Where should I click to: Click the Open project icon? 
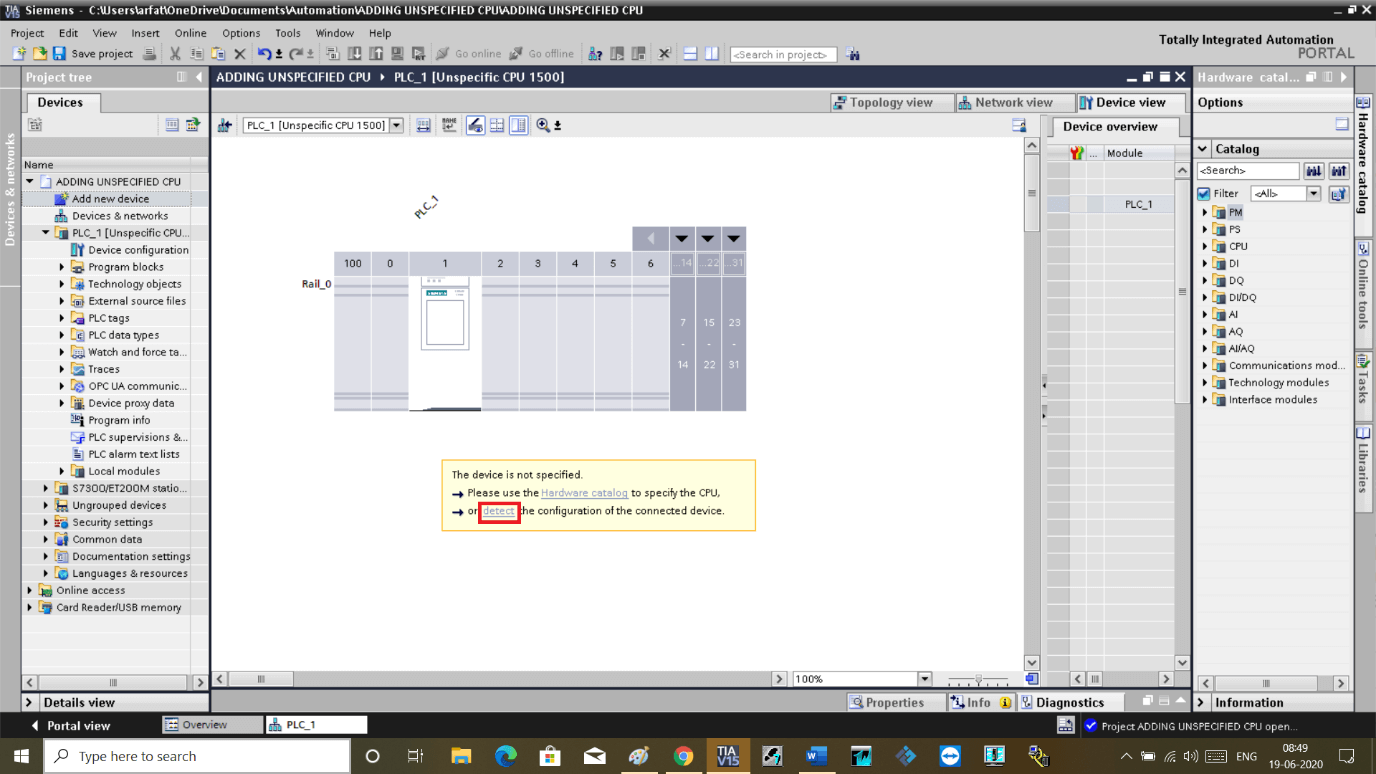(x=40, y=53)
